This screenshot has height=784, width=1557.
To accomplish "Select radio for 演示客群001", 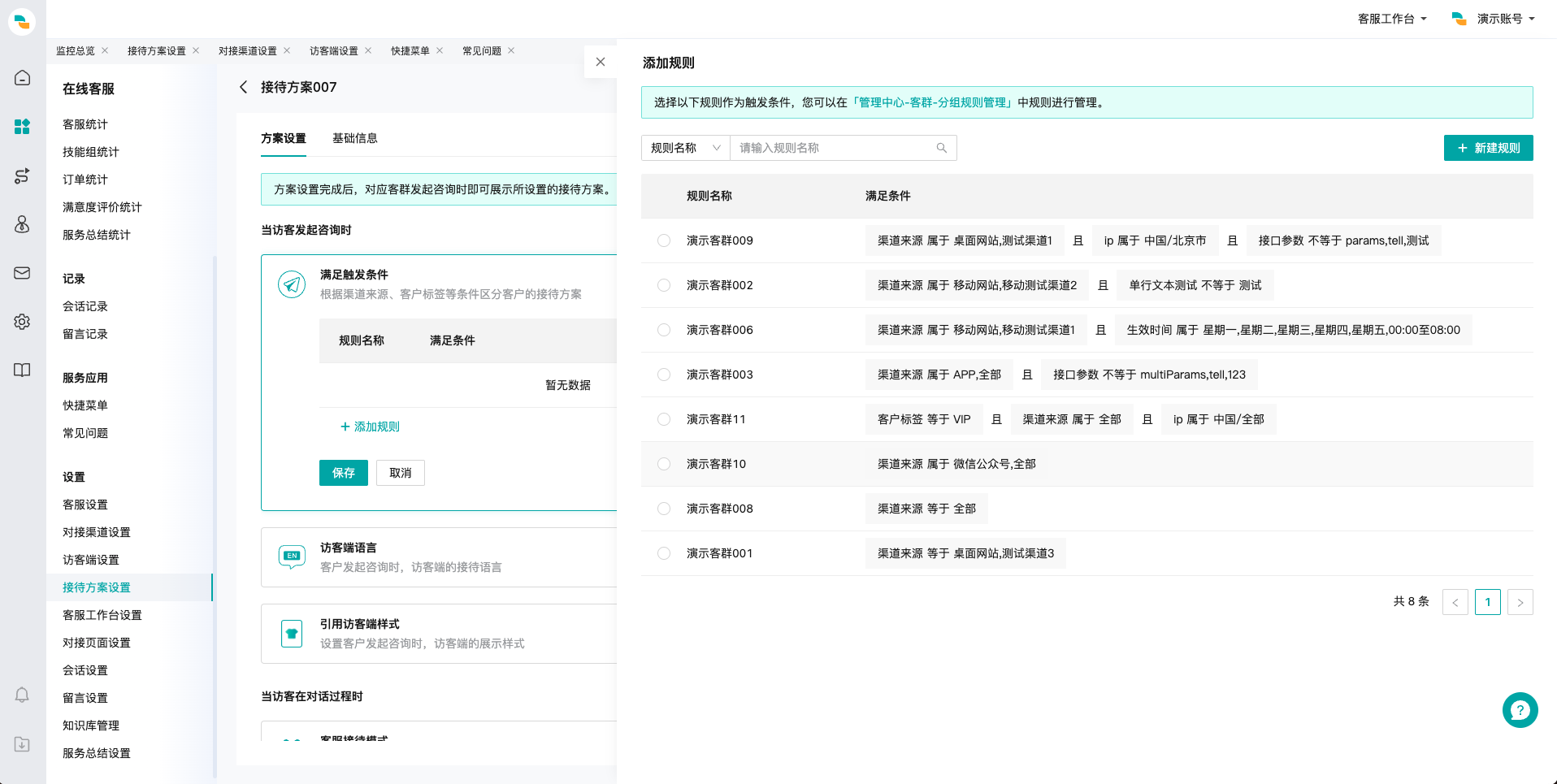I will (664, 553).
